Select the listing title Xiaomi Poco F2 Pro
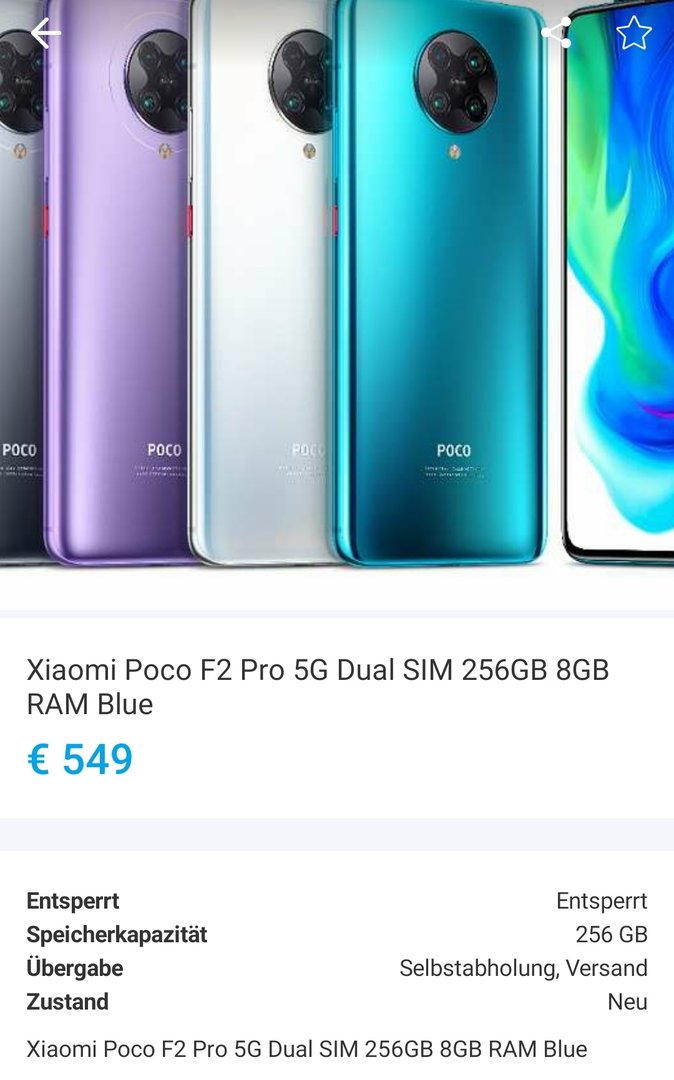Image resolution: width=674 pixels, height=1080 pixels. point(317,687)
